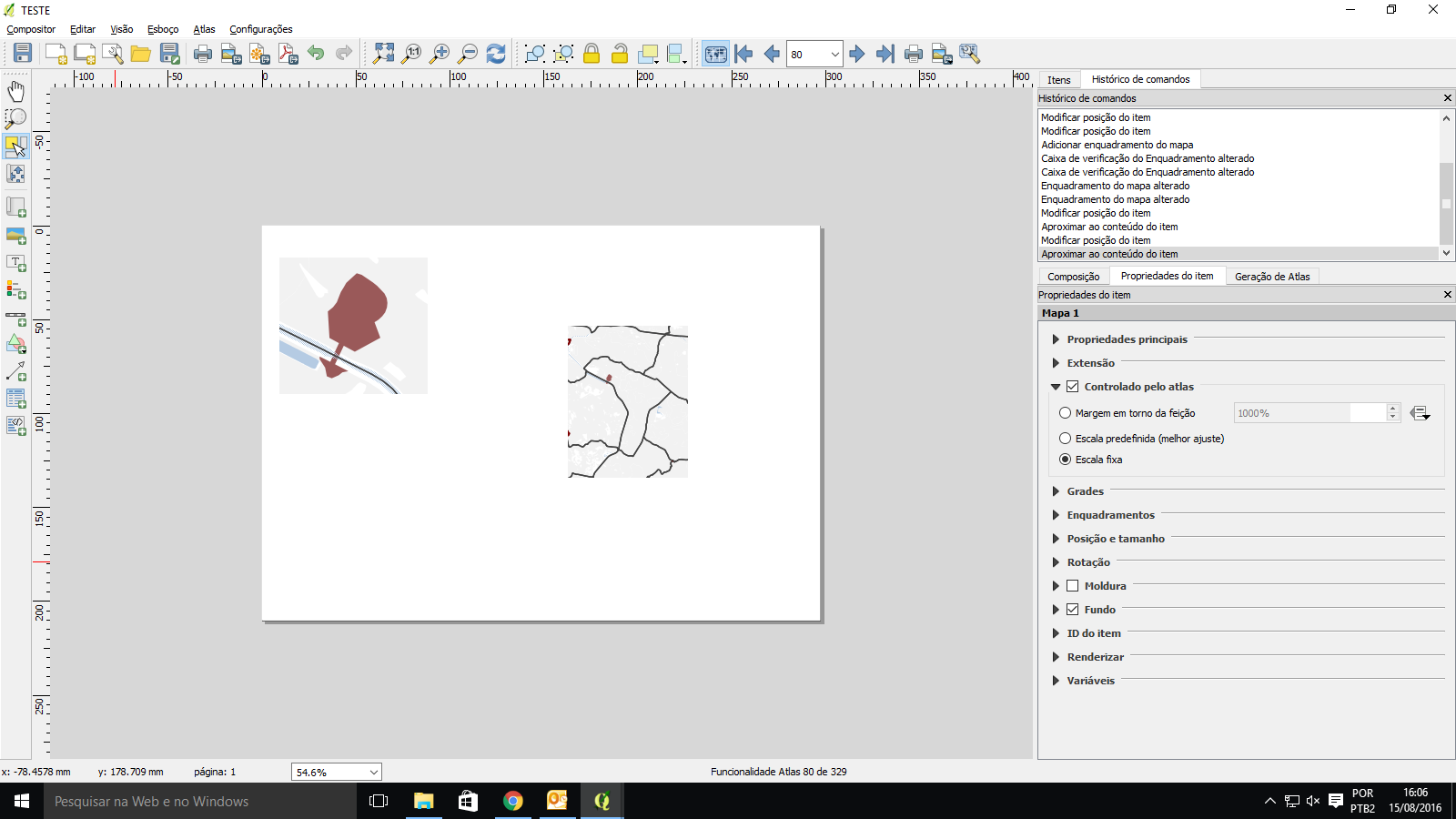Screen dimensions: 1456x819
Task: Go to previous Atlas feature
Action: point(772,54)
